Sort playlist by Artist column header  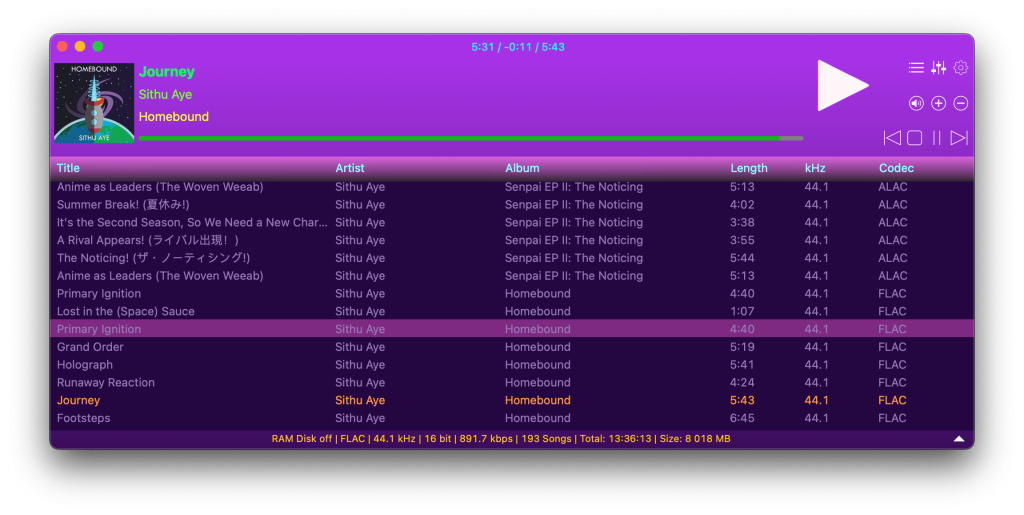point(350,168)
